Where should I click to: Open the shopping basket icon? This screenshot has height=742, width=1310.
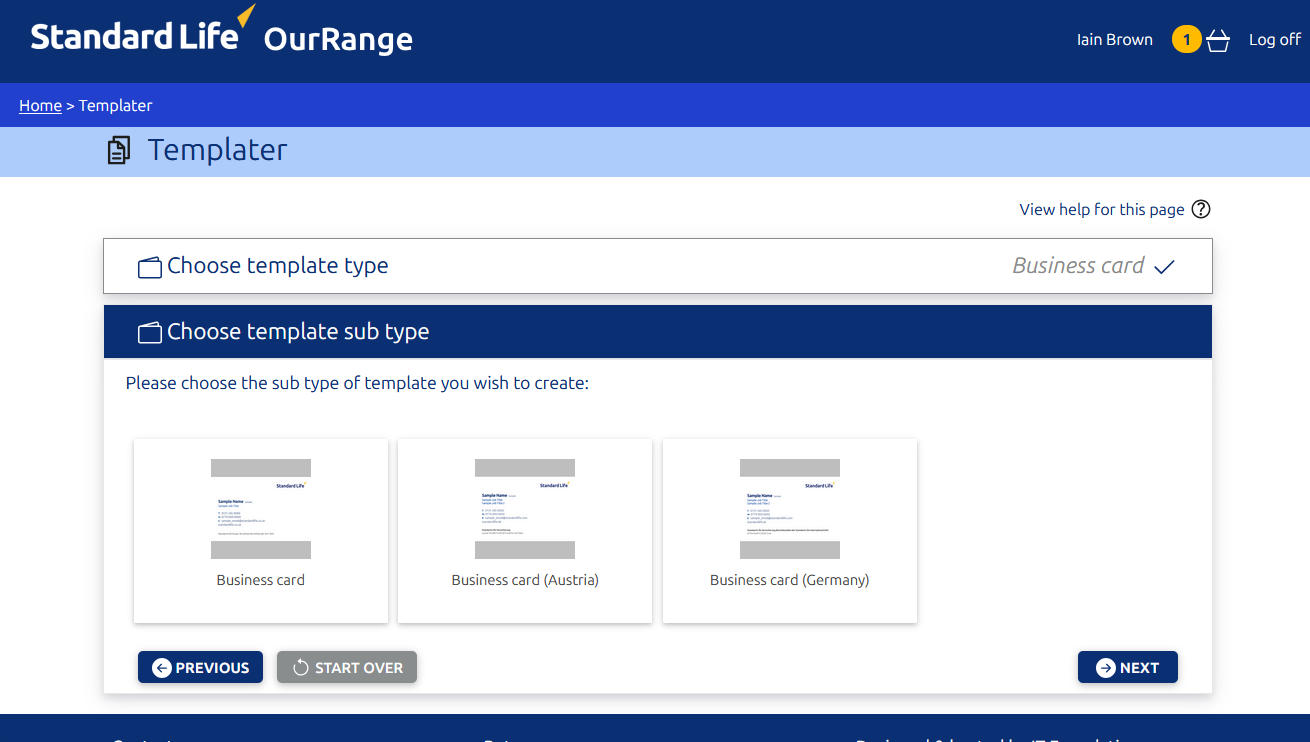click(x=1217, y=41)
